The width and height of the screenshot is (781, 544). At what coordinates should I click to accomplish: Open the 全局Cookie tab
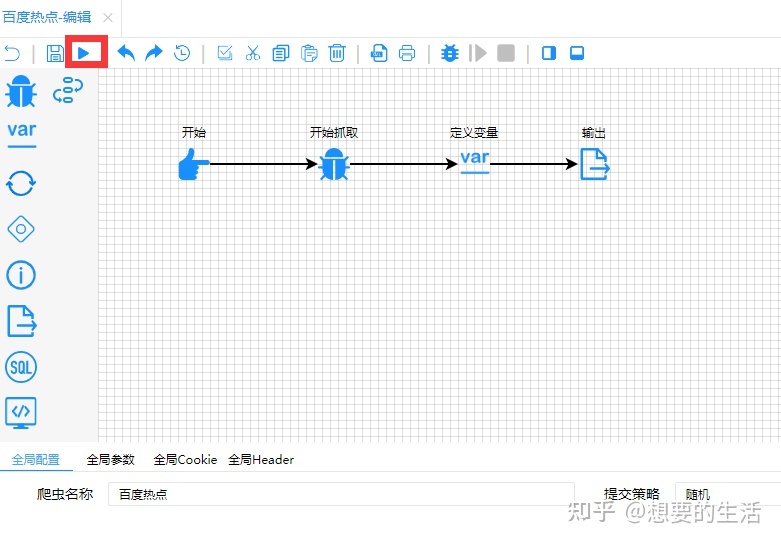[x=185, y=459]
